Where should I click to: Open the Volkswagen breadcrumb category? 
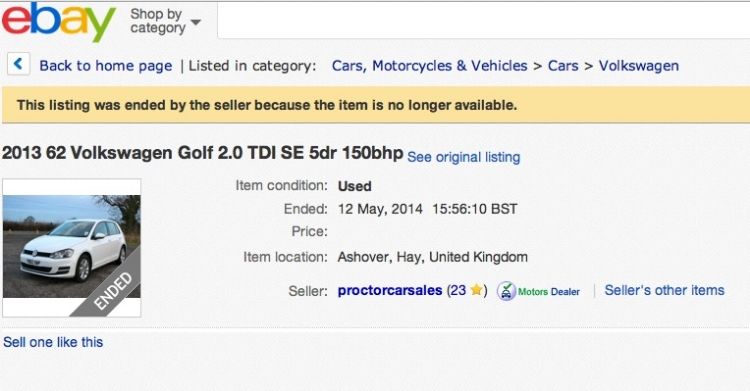pyautogui.click(x=639, y=66)
